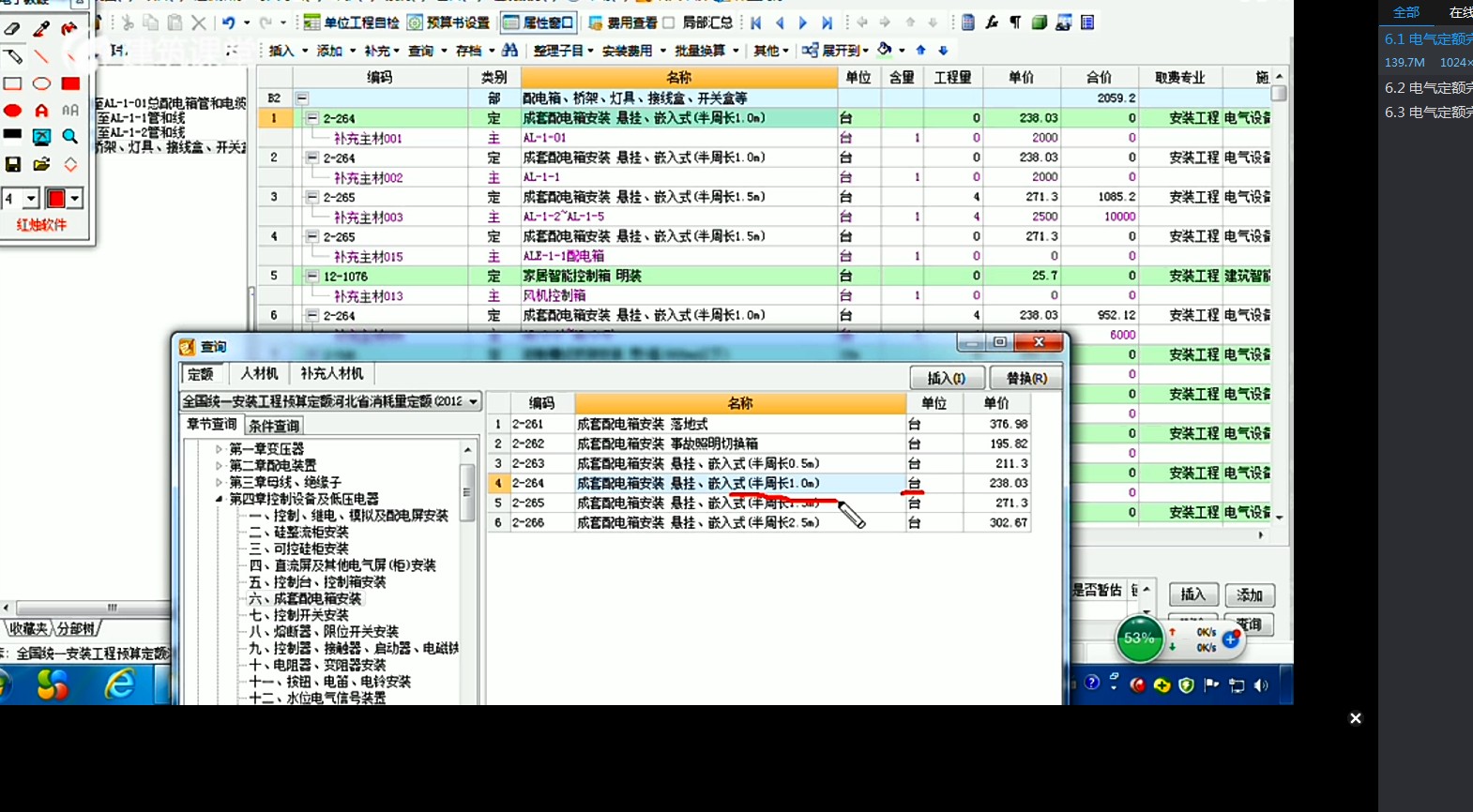Image resolution: width=1473 pixels, height=812 pixels.
Task: Open the quota library dropdown in query dialog
Action: (x=473, y=401)
